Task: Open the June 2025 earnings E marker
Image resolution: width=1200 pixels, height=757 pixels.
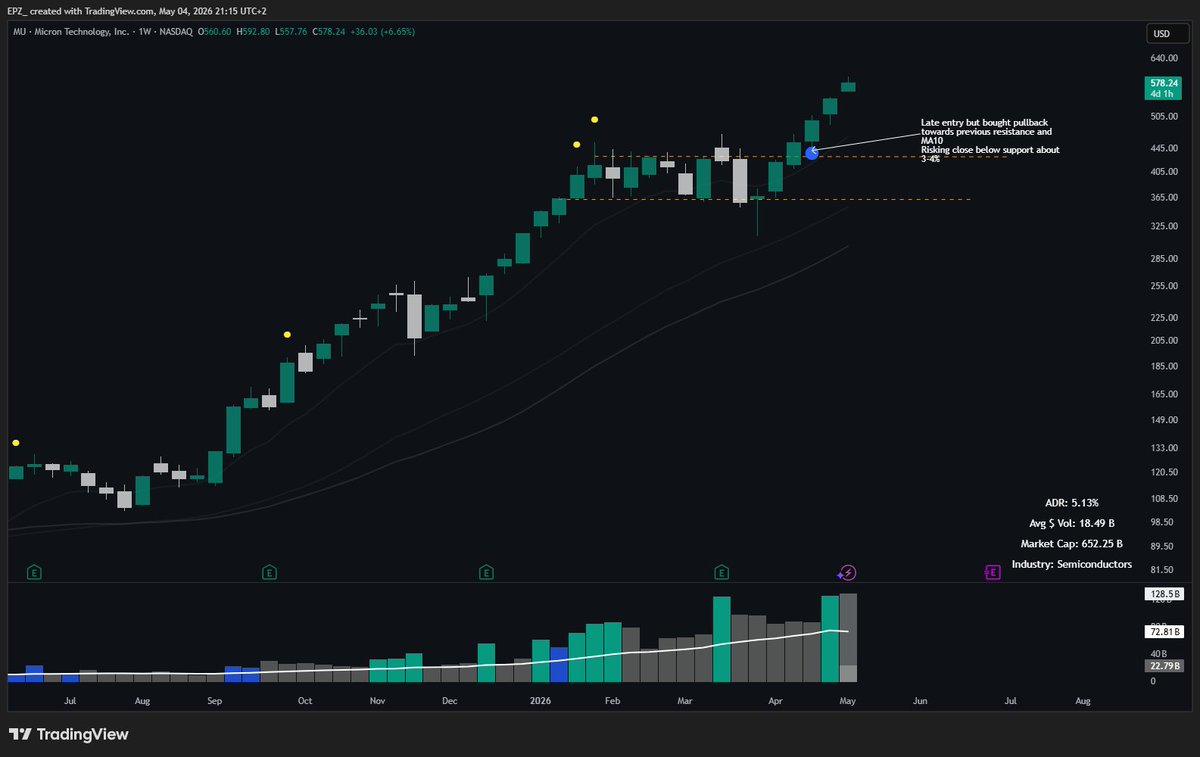Action: tap(34, 573)
